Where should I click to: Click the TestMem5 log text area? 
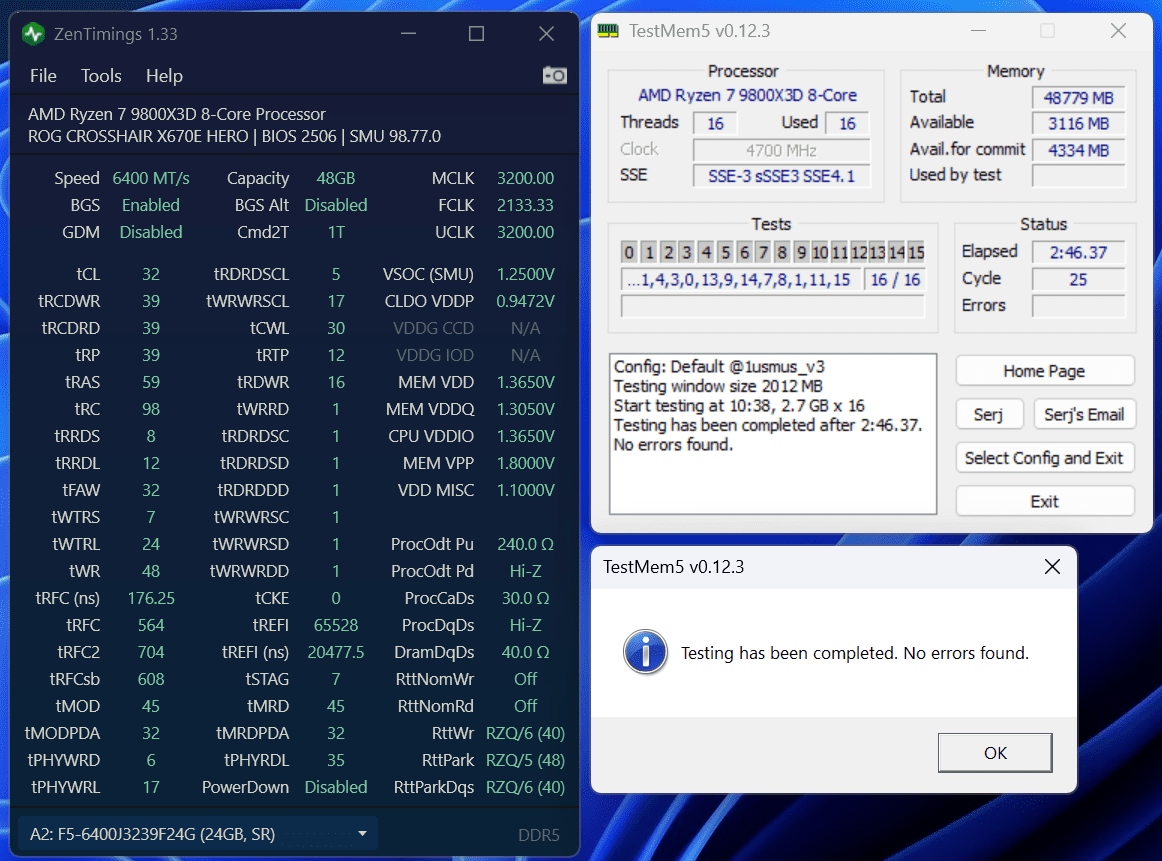[x=773, y=433]
